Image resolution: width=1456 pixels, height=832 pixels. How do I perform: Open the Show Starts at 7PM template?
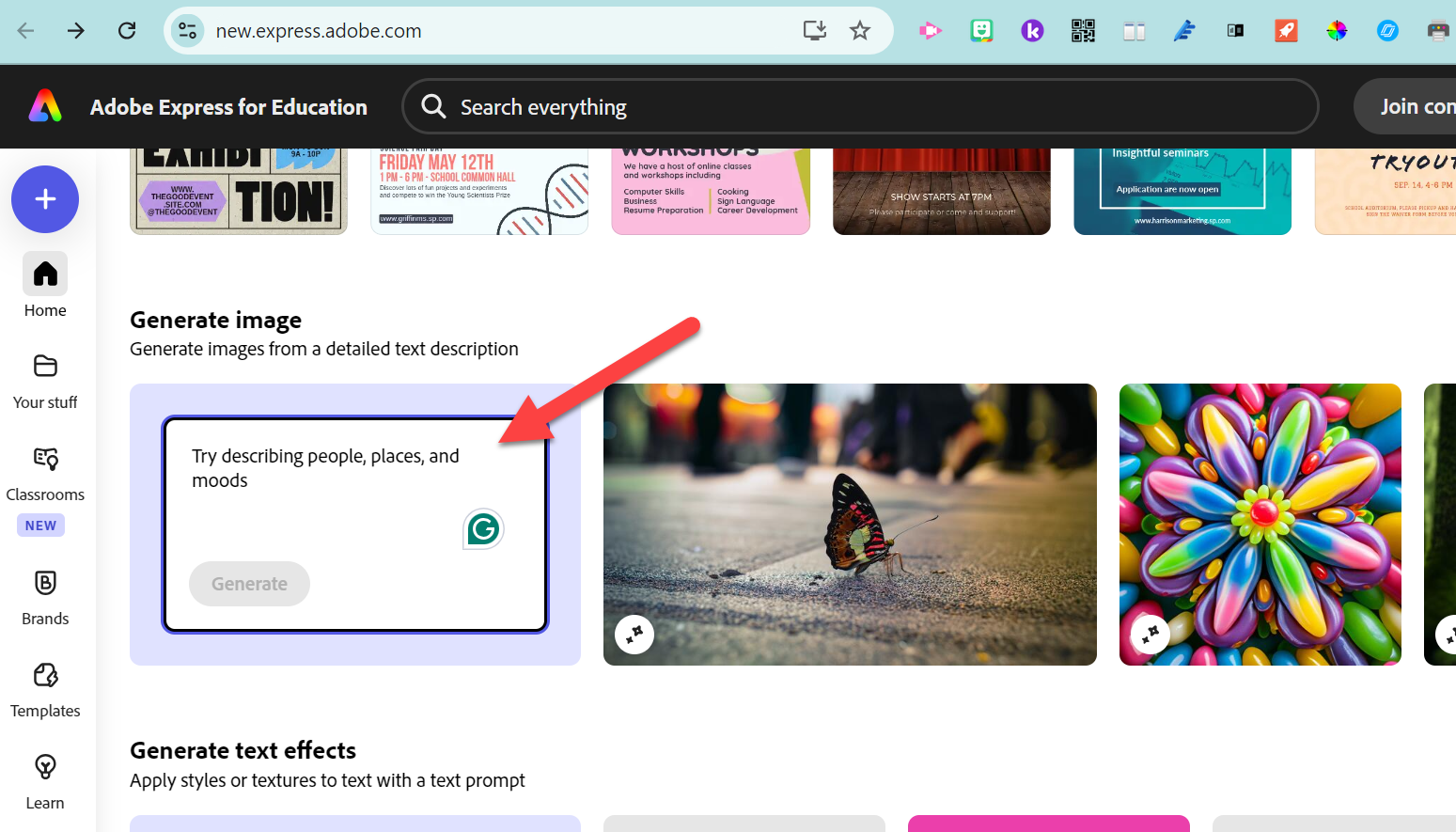942,191
